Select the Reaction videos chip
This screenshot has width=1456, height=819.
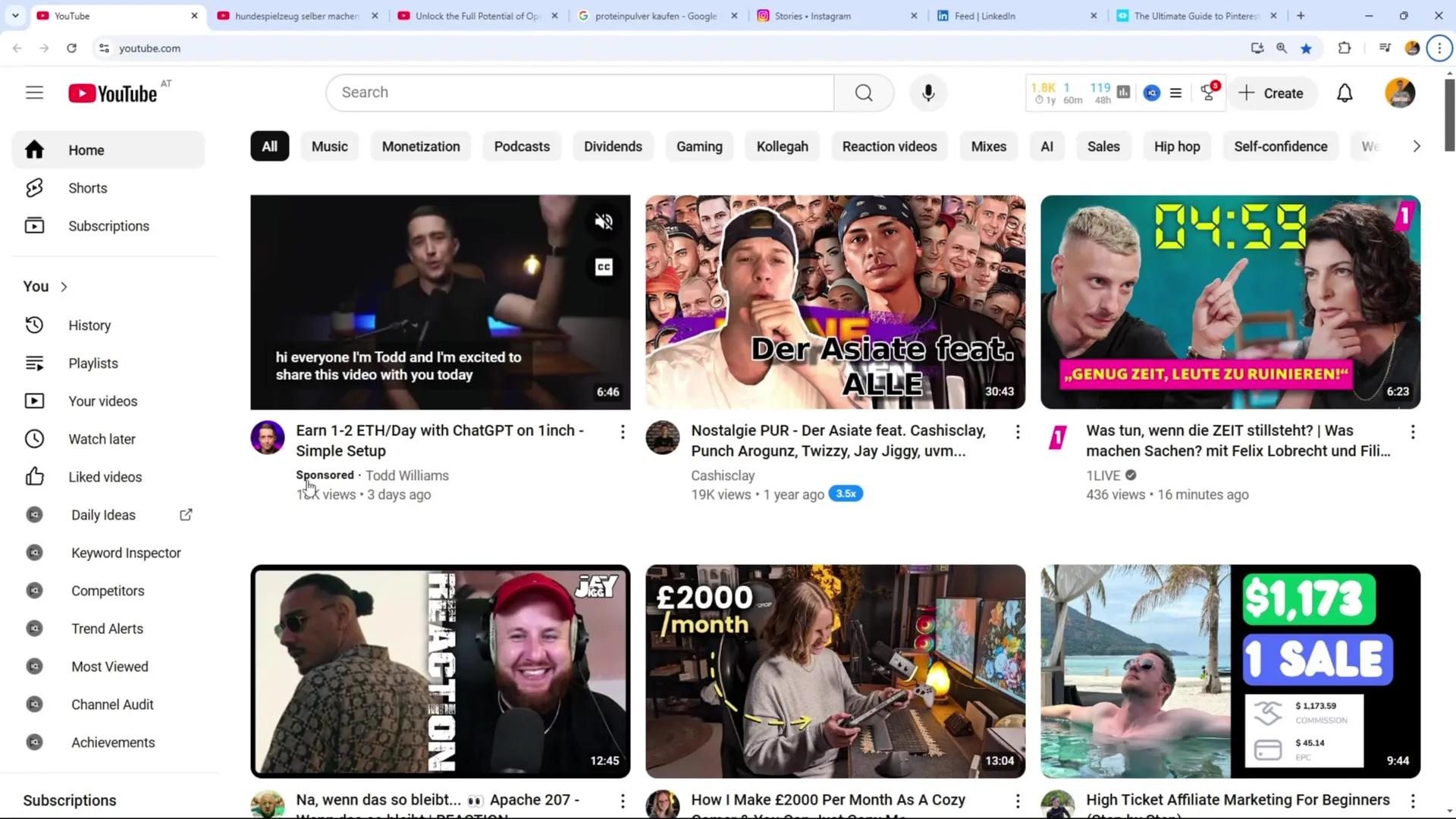tap(890, 146)
